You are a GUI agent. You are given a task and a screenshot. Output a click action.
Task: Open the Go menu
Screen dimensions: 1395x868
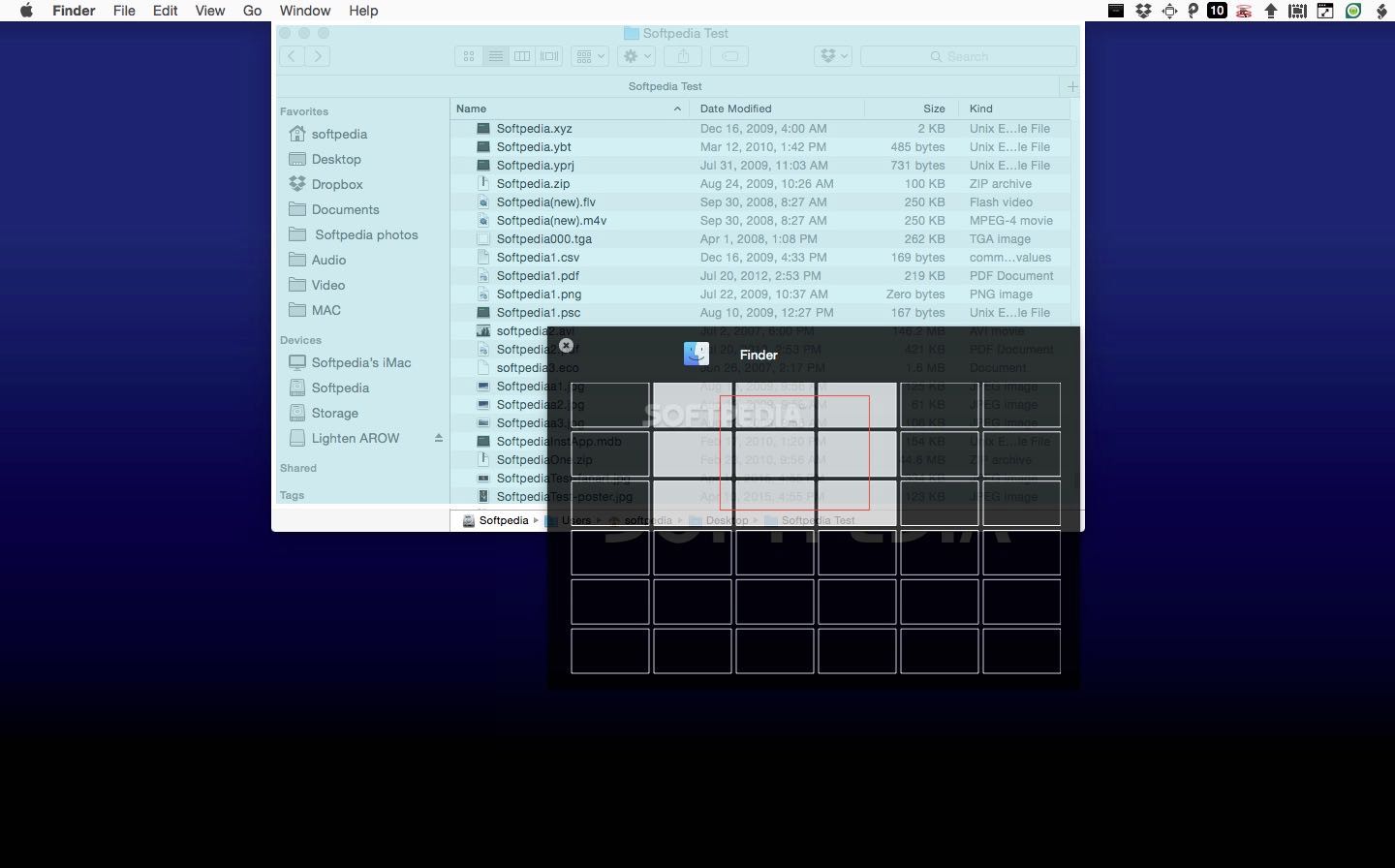(x=253, y=11)
